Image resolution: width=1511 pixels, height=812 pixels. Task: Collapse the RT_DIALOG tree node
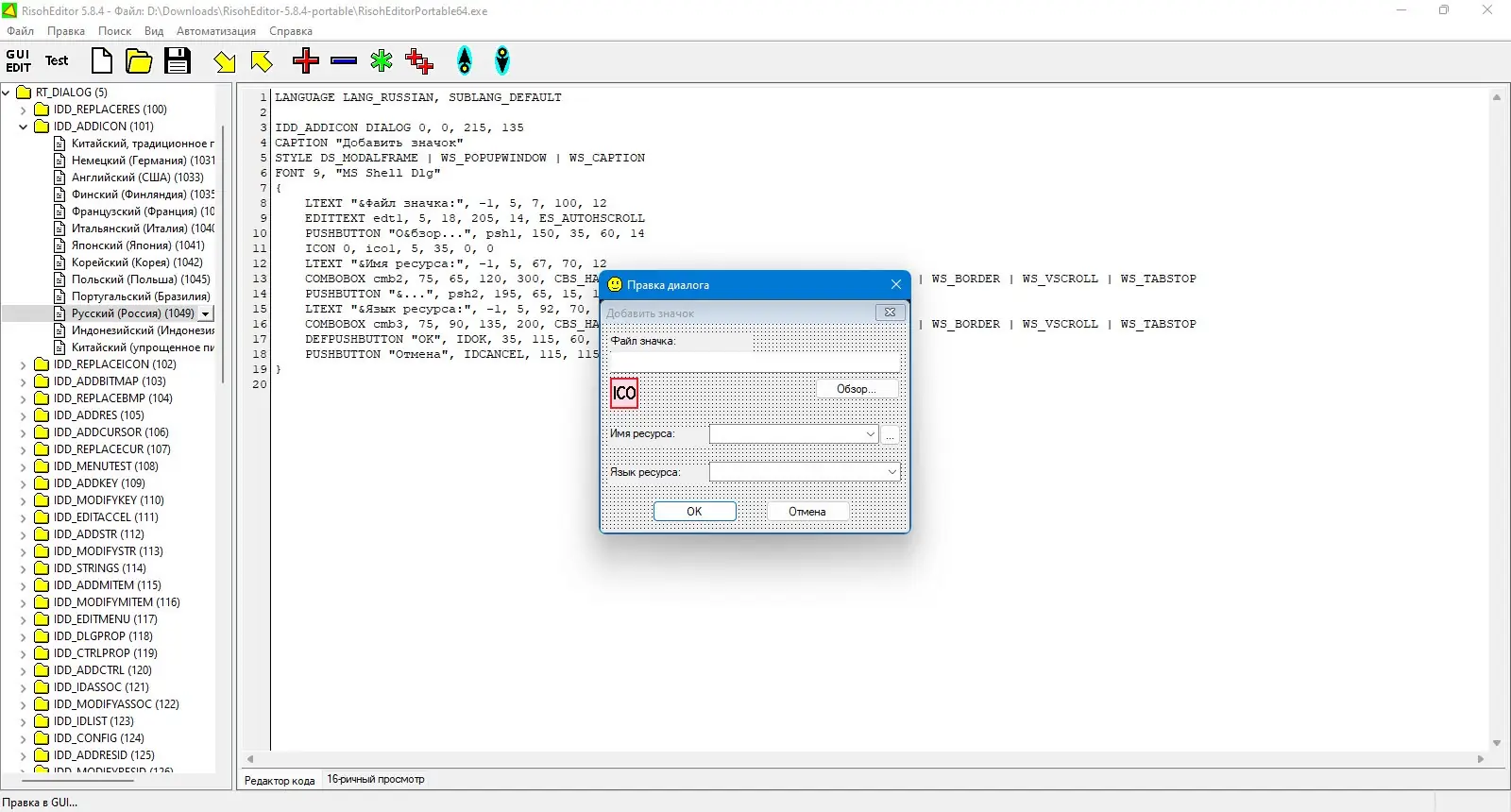7,93
